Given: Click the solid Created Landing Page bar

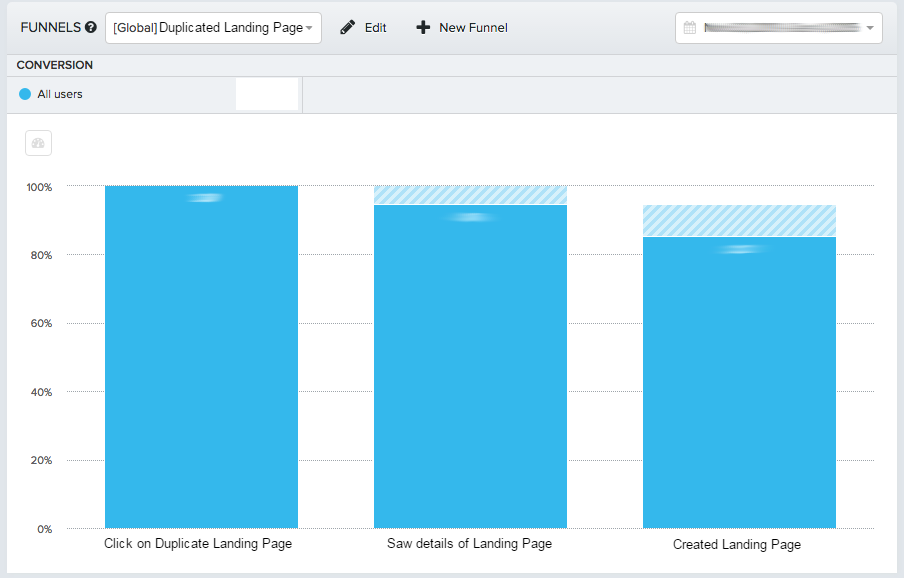Looking at the screenshot, I should tap(739, 383).
